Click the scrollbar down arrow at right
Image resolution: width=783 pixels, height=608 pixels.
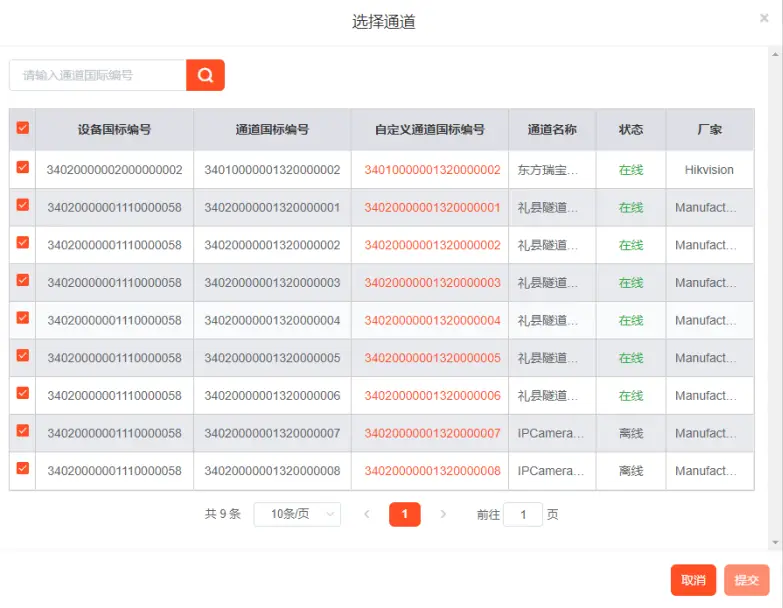pos(775,542)
